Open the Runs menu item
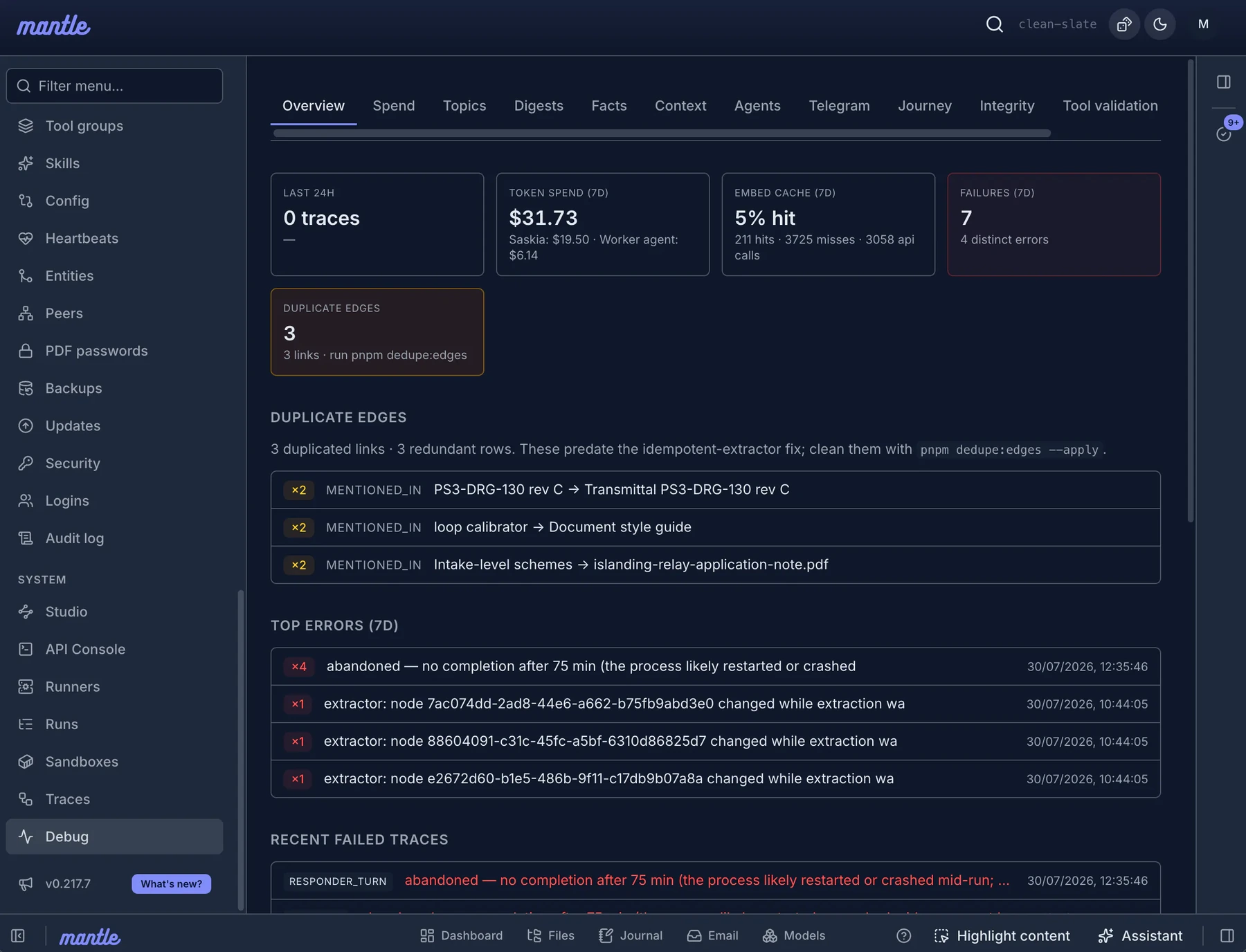 [114, 724]
